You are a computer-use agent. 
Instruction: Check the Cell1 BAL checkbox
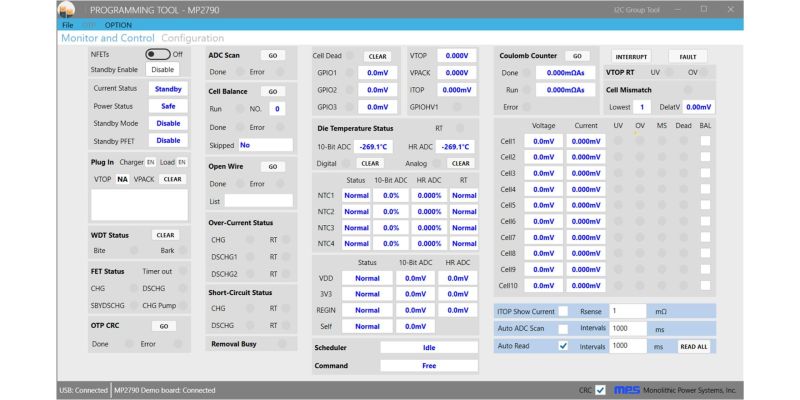pos(705,141)
